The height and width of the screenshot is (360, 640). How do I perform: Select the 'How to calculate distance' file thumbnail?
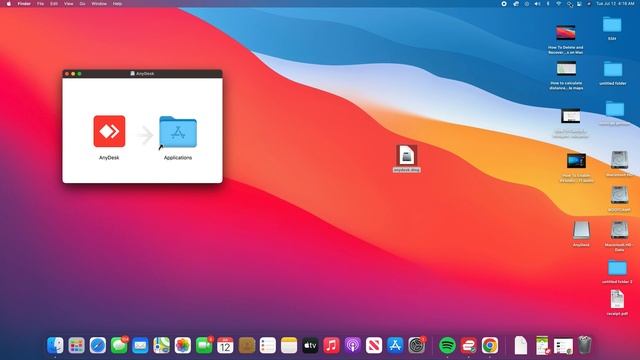click(566, 68)
